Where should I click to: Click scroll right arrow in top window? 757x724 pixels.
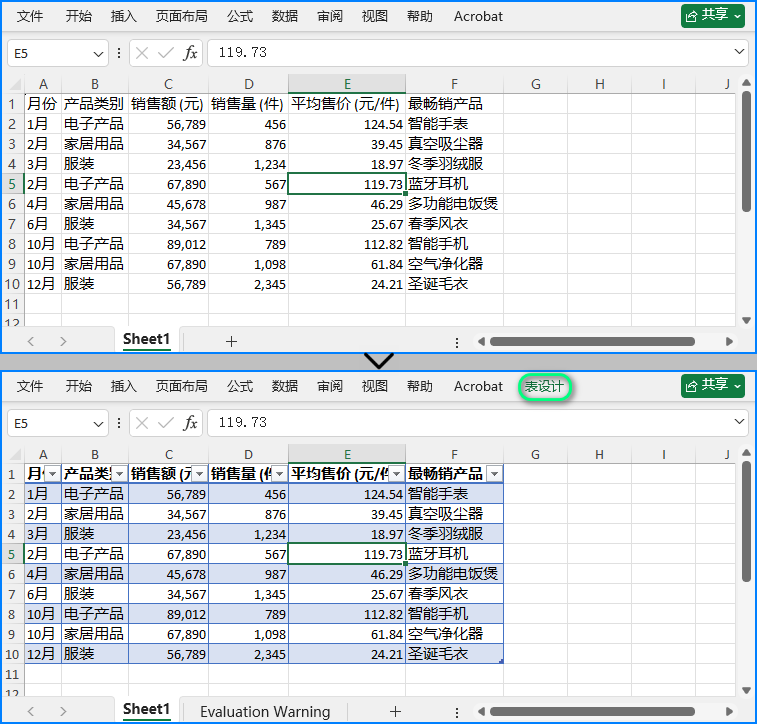click(729, 341)
